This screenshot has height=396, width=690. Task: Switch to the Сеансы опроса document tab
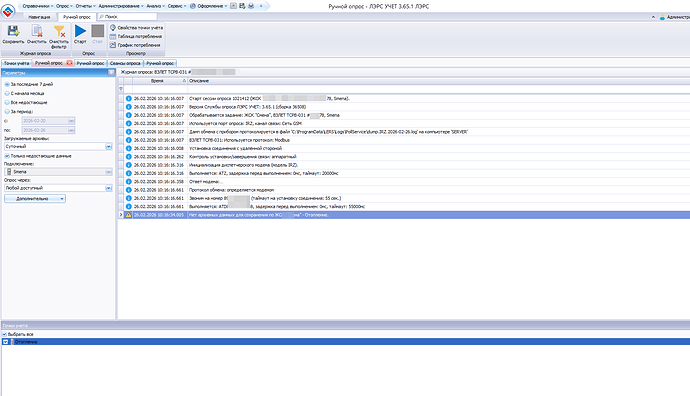point(125,63)
